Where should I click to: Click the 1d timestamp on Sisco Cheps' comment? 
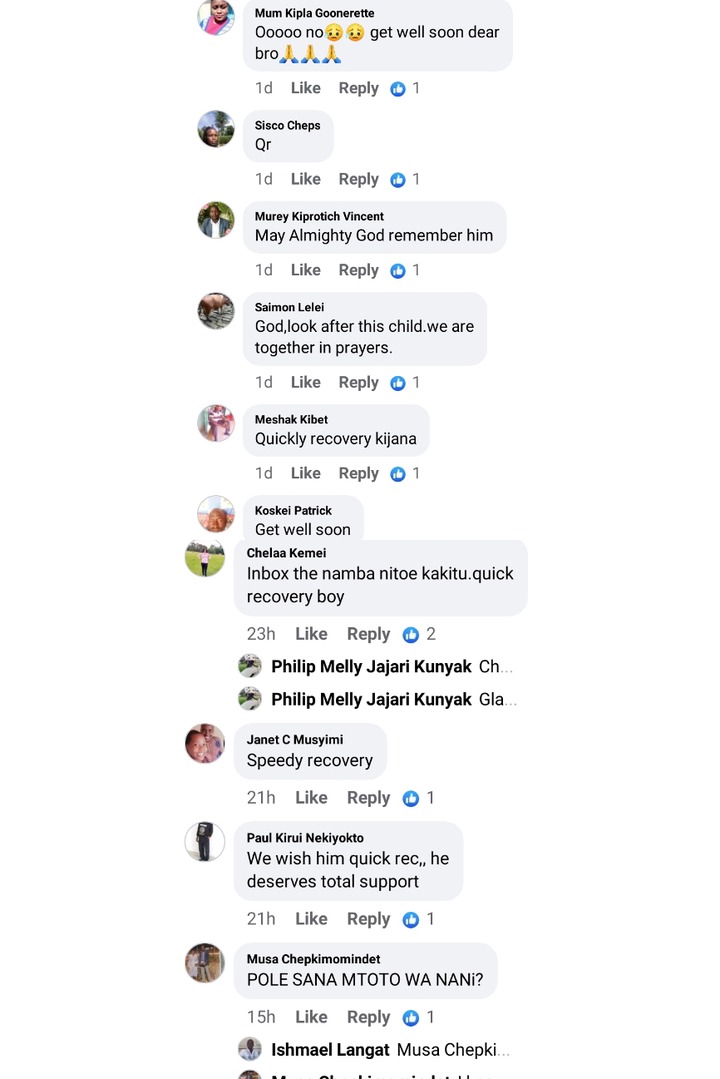tap(264, 180)
